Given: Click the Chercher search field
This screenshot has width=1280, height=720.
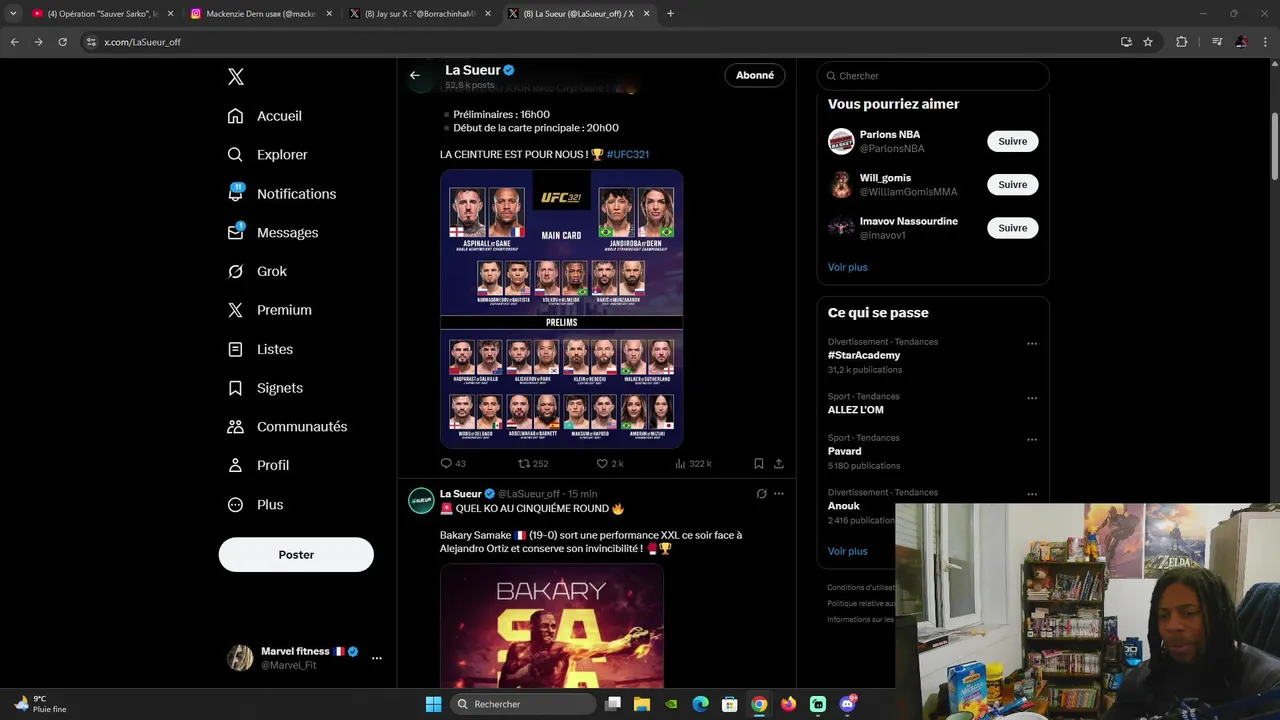Looking at the screenshot, I should tap(933, 76).
